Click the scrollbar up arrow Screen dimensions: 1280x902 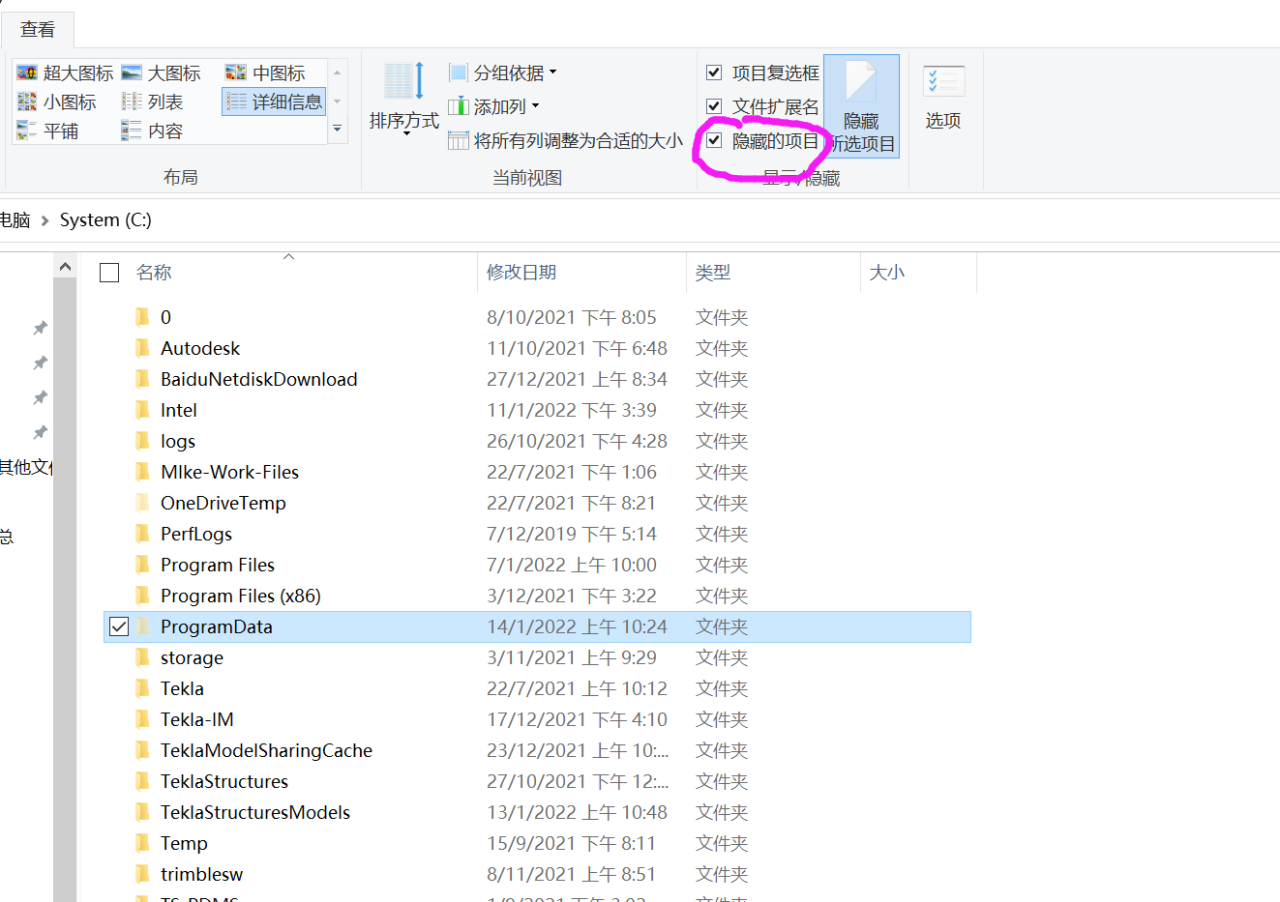coord(65,264)
